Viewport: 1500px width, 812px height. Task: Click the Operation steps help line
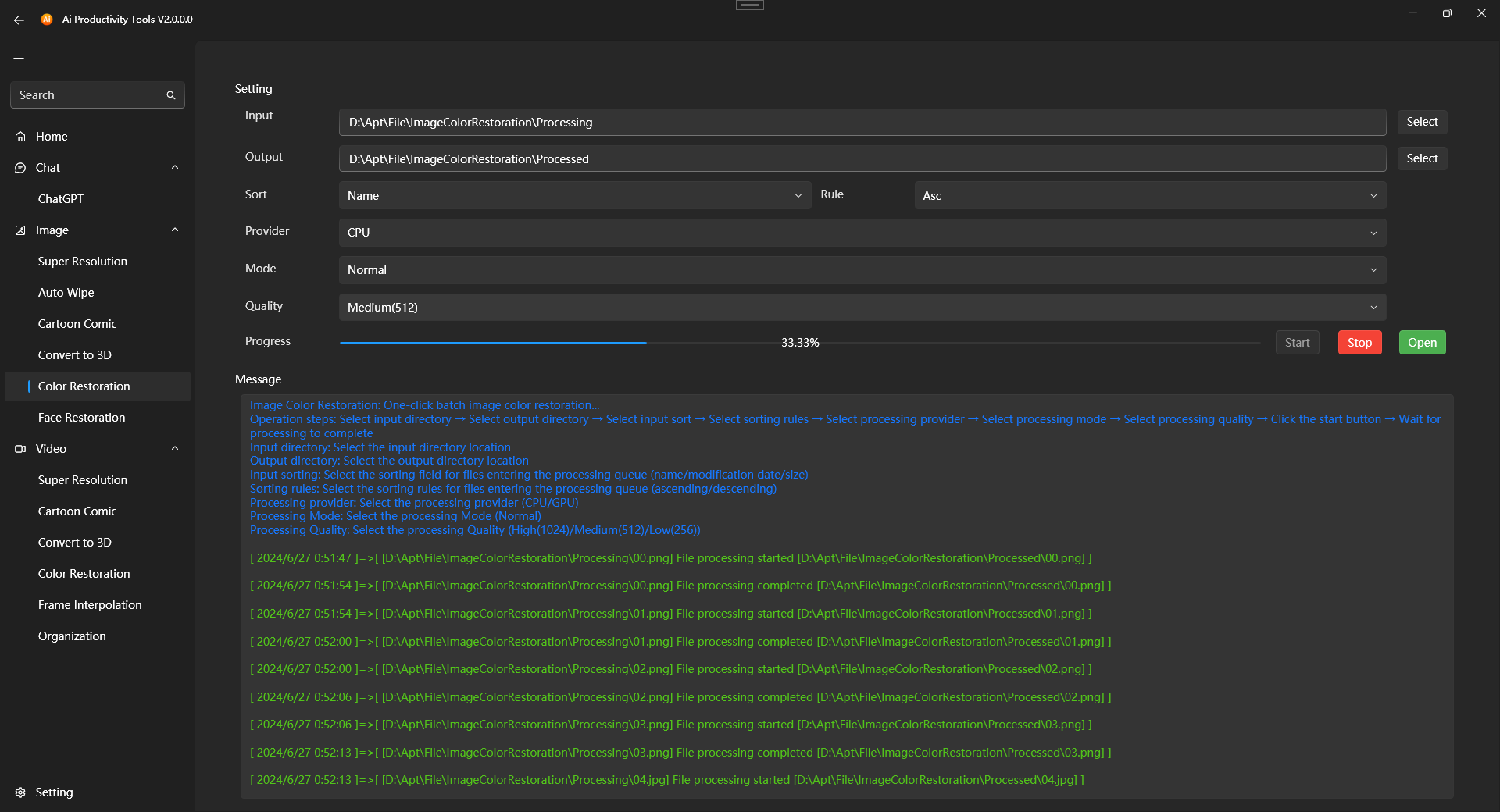[845, 426]
